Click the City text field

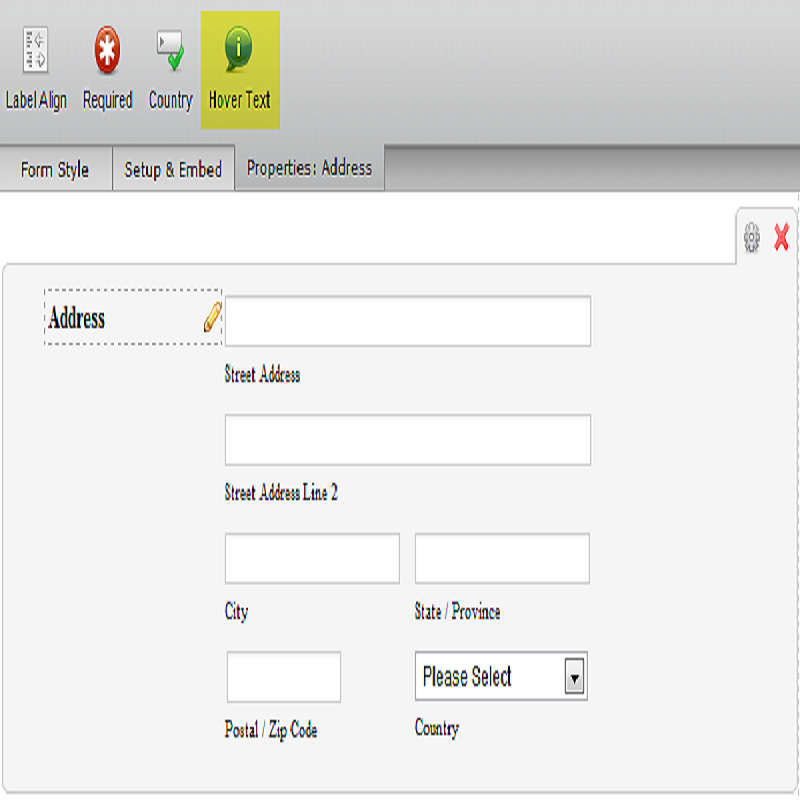tap(312, 558)
